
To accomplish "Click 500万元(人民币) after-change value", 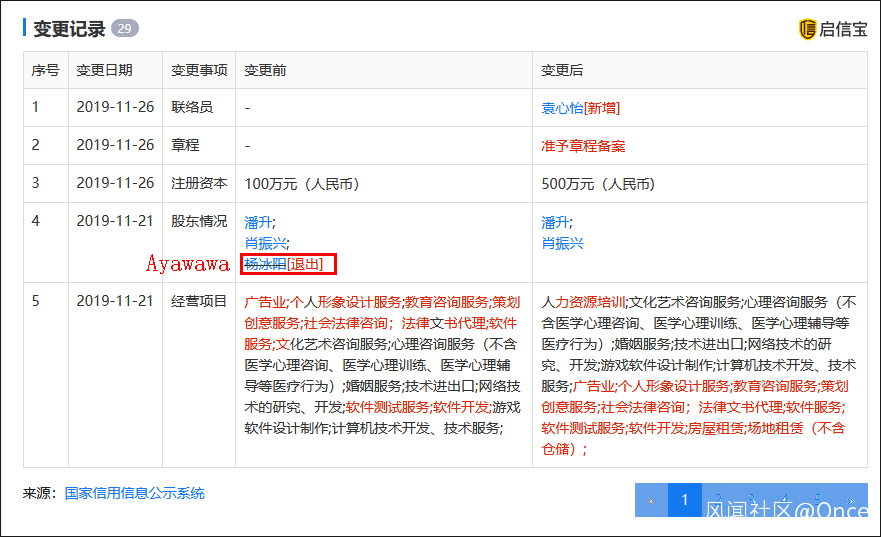I will click(x=598, y=184).
